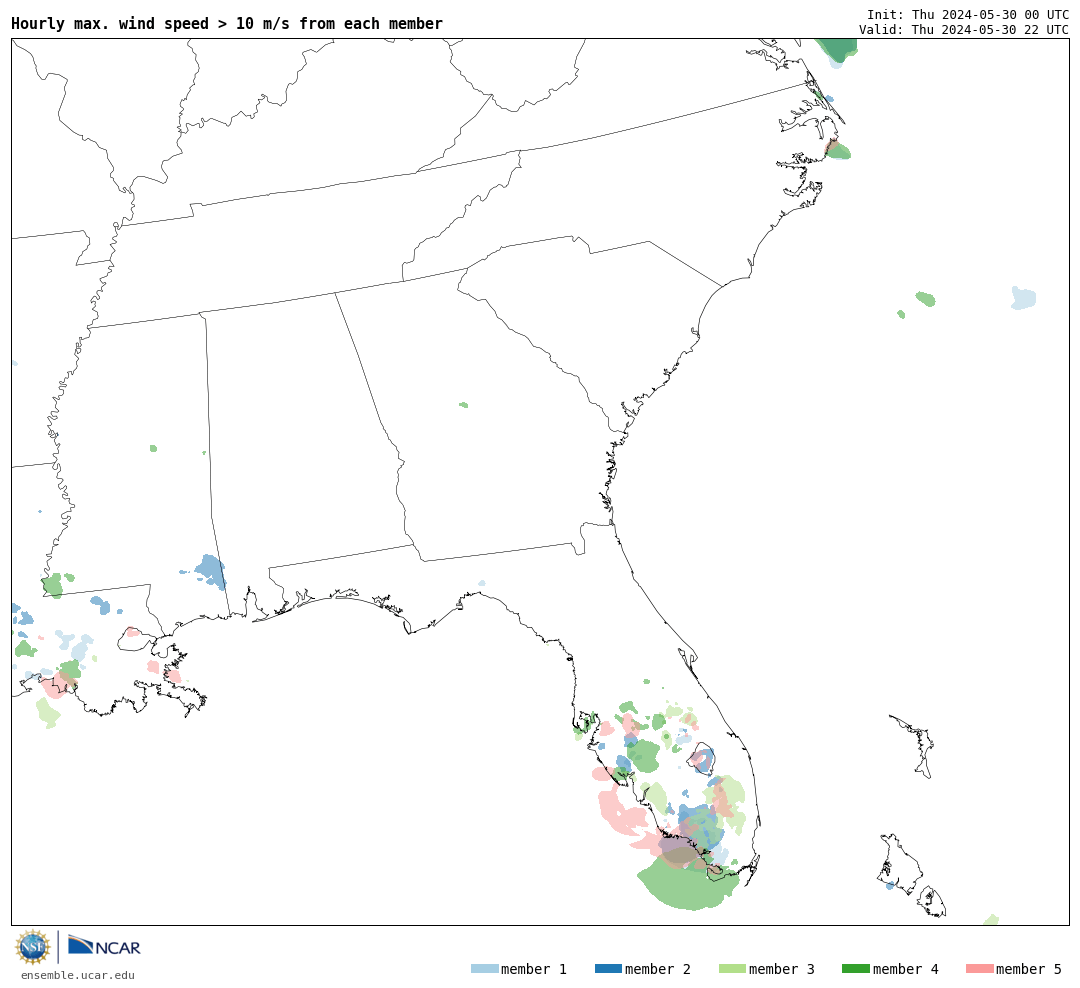1080x988 pixels.
Task: Click the NSF logo icon
Action: (33, 947)
